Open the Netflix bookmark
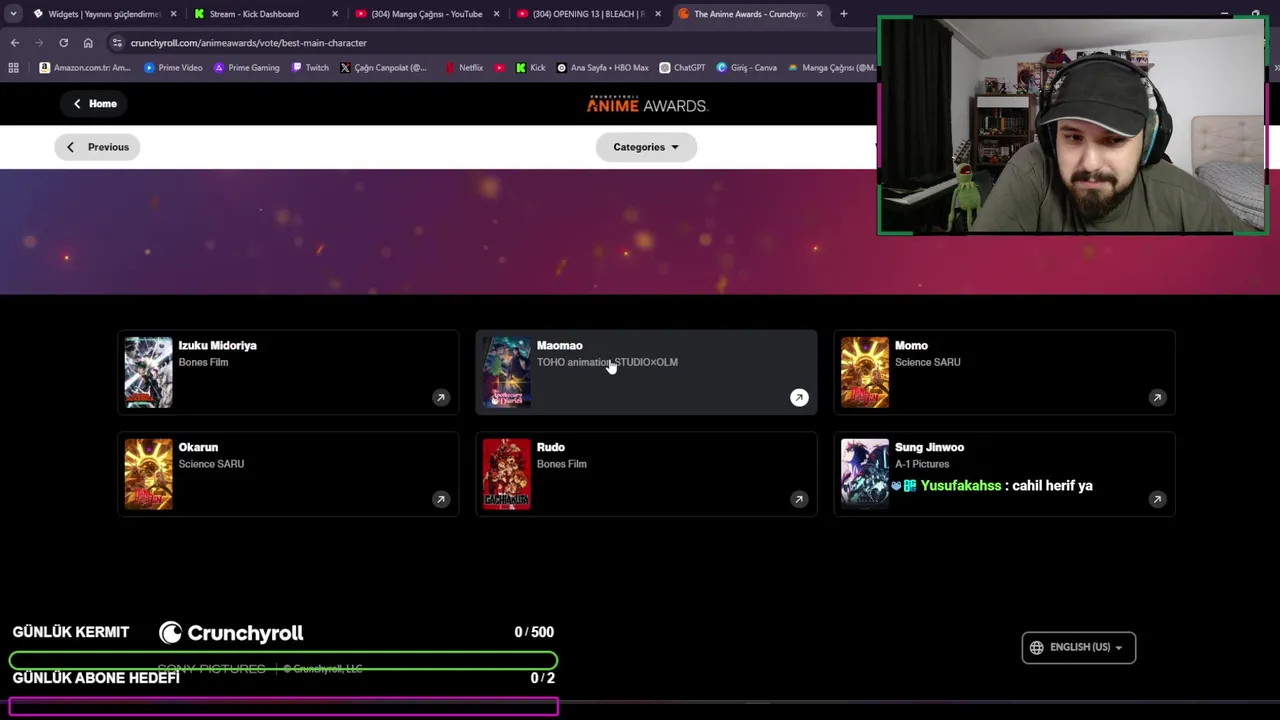Screen dimensions: 1280x720 464,68
